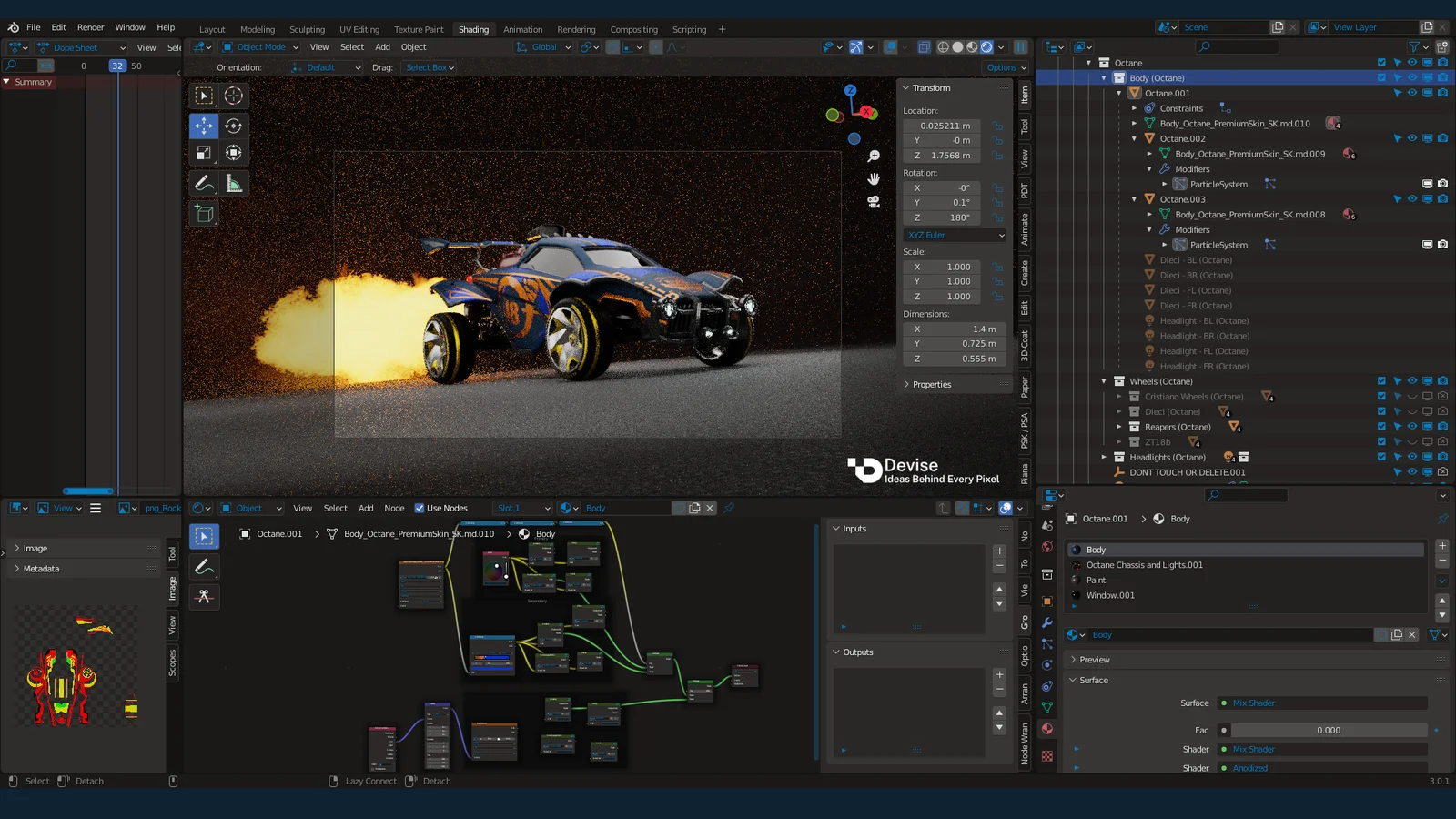Click the Options button in viewport header

click(x=1006, y=67)
